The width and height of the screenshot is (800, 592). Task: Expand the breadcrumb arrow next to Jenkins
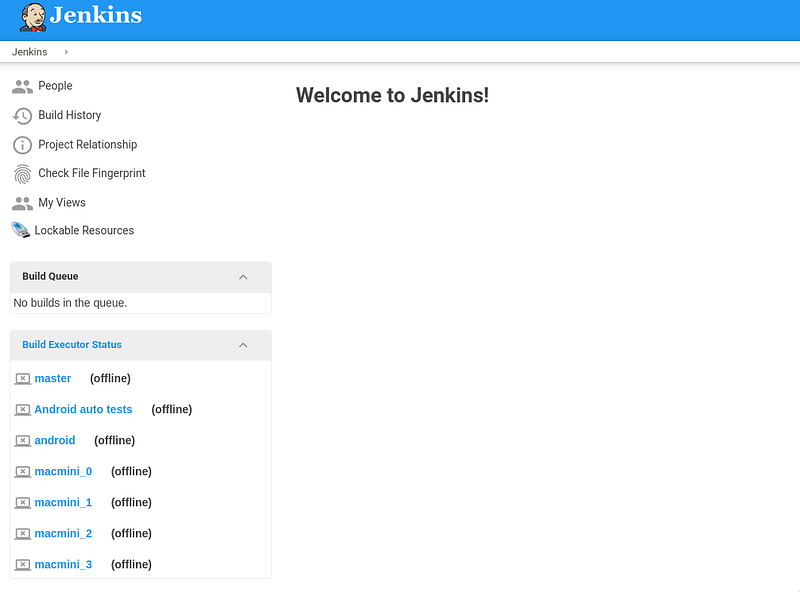[66, 52]
